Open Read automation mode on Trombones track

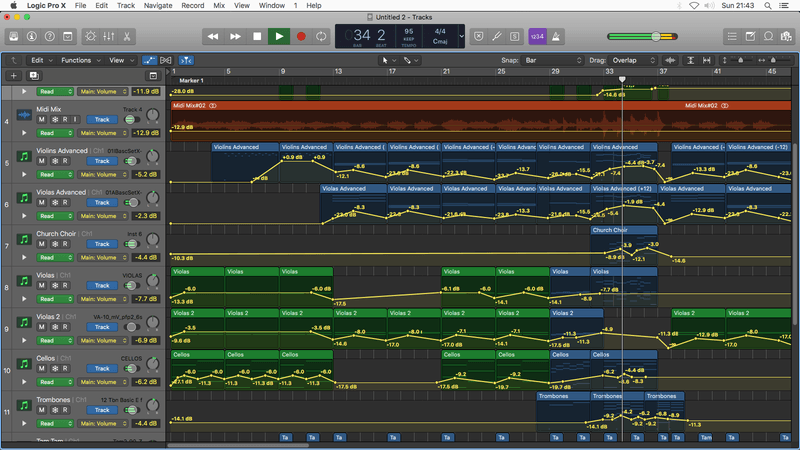pos(55,423)
